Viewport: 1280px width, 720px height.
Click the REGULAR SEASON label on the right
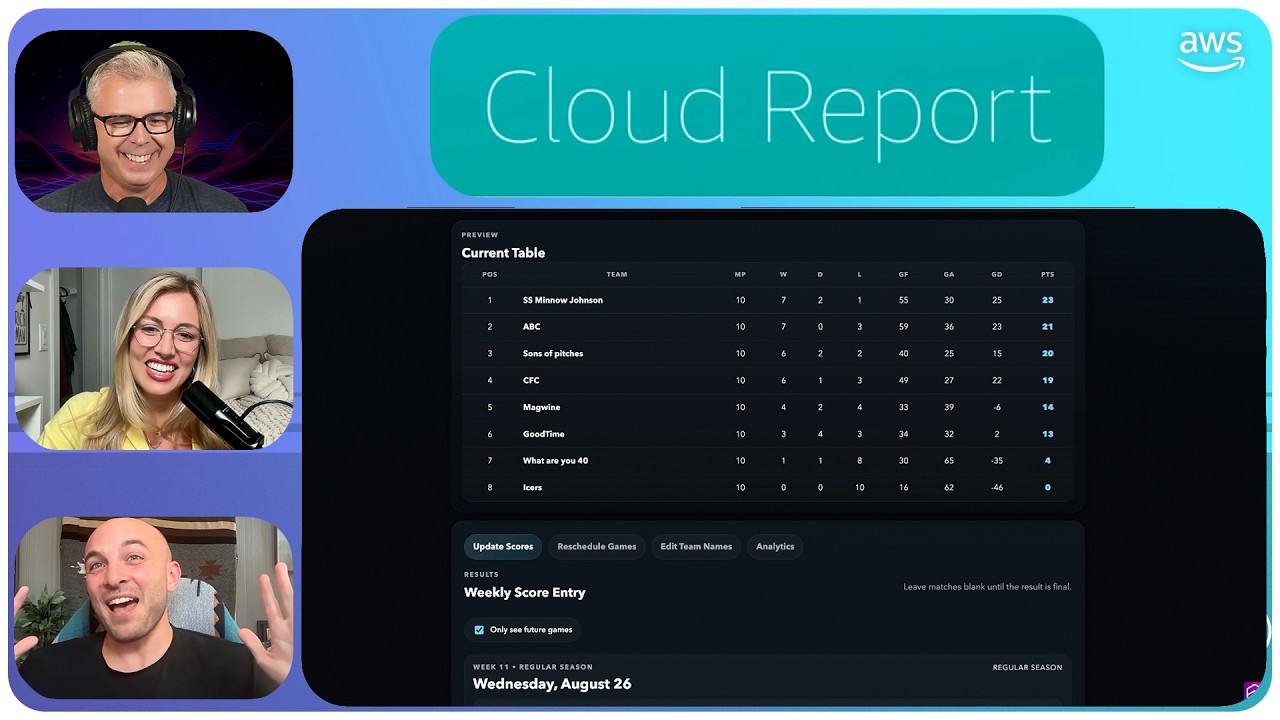pyautogui.click(x=1027, y=667)
